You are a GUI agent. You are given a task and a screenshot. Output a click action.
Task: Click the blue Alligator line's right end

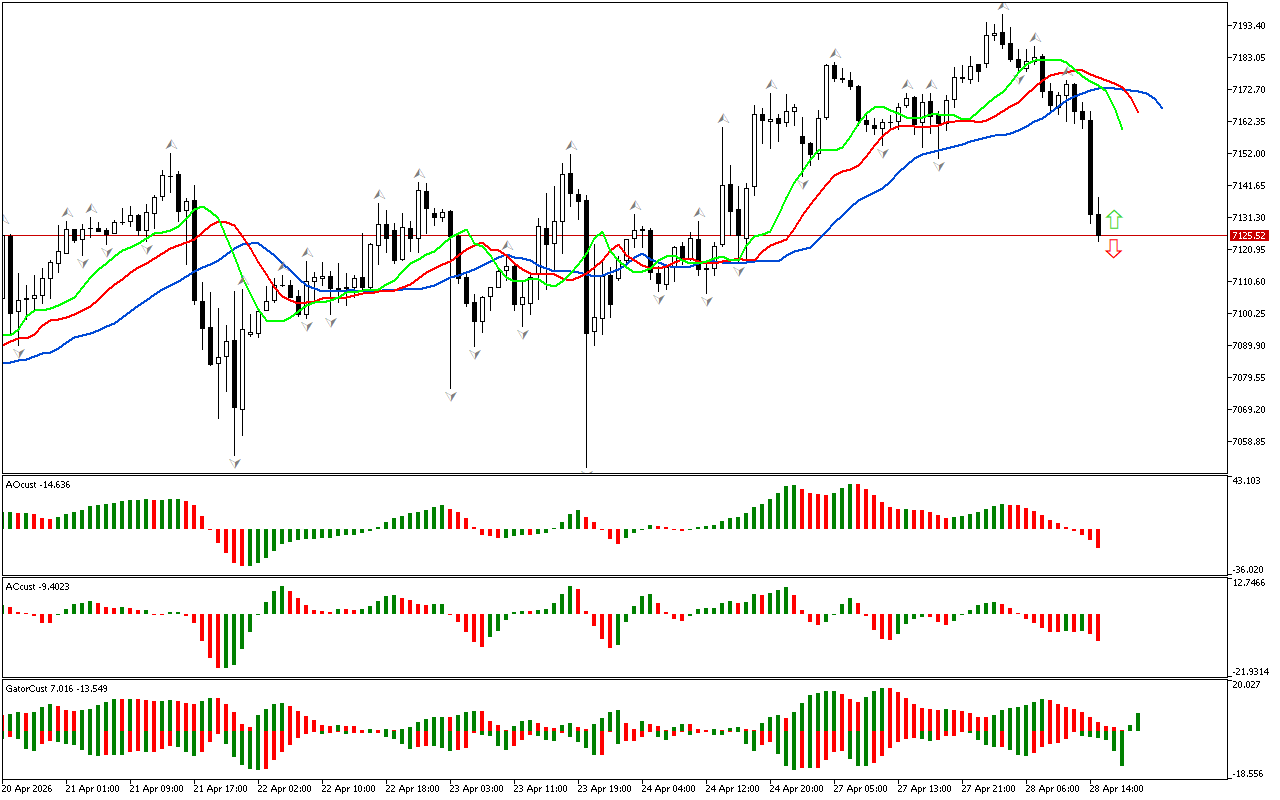pos(1161,107)
